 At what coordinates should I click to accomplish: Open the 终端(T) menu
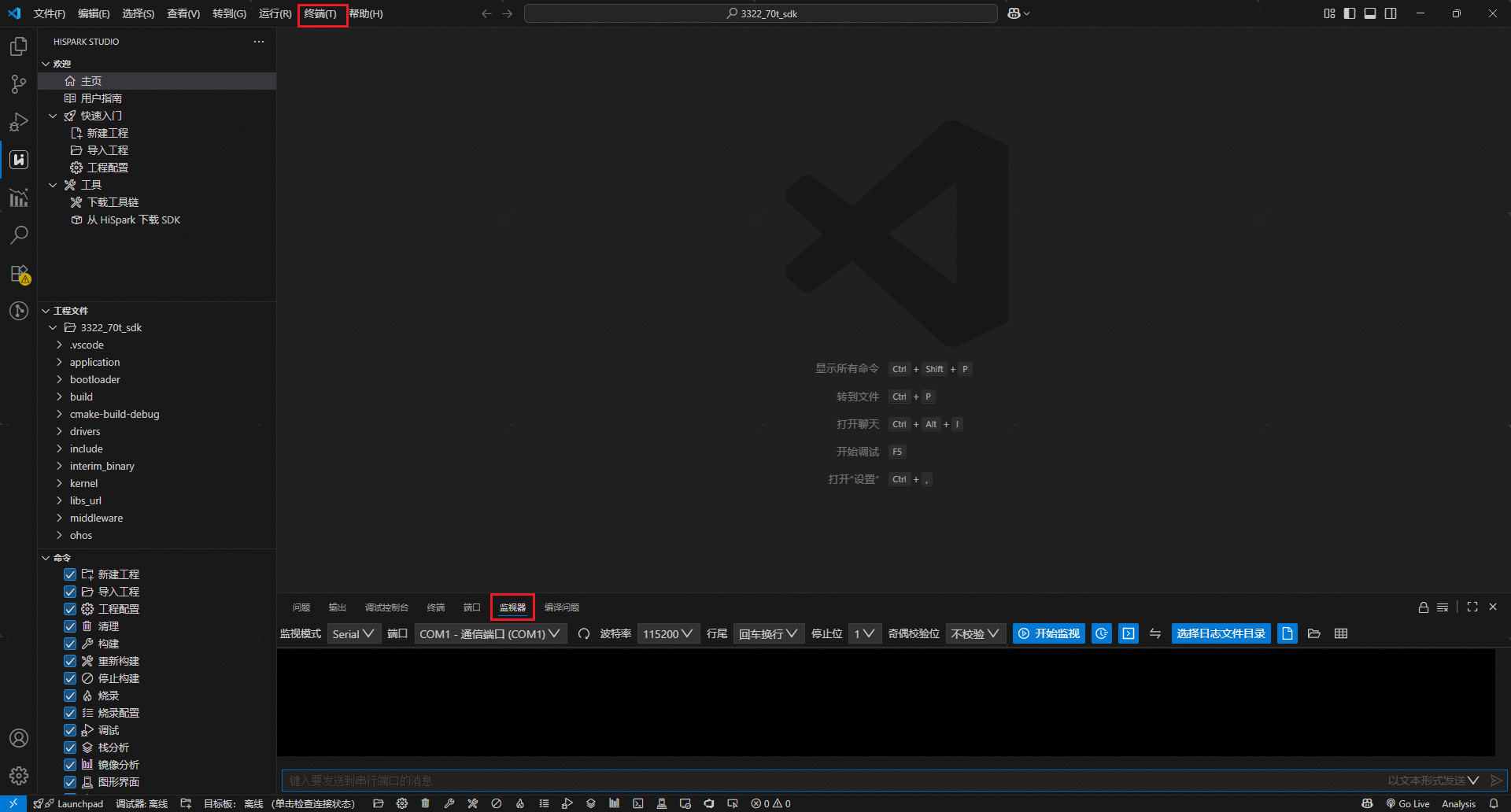point(321,14)
